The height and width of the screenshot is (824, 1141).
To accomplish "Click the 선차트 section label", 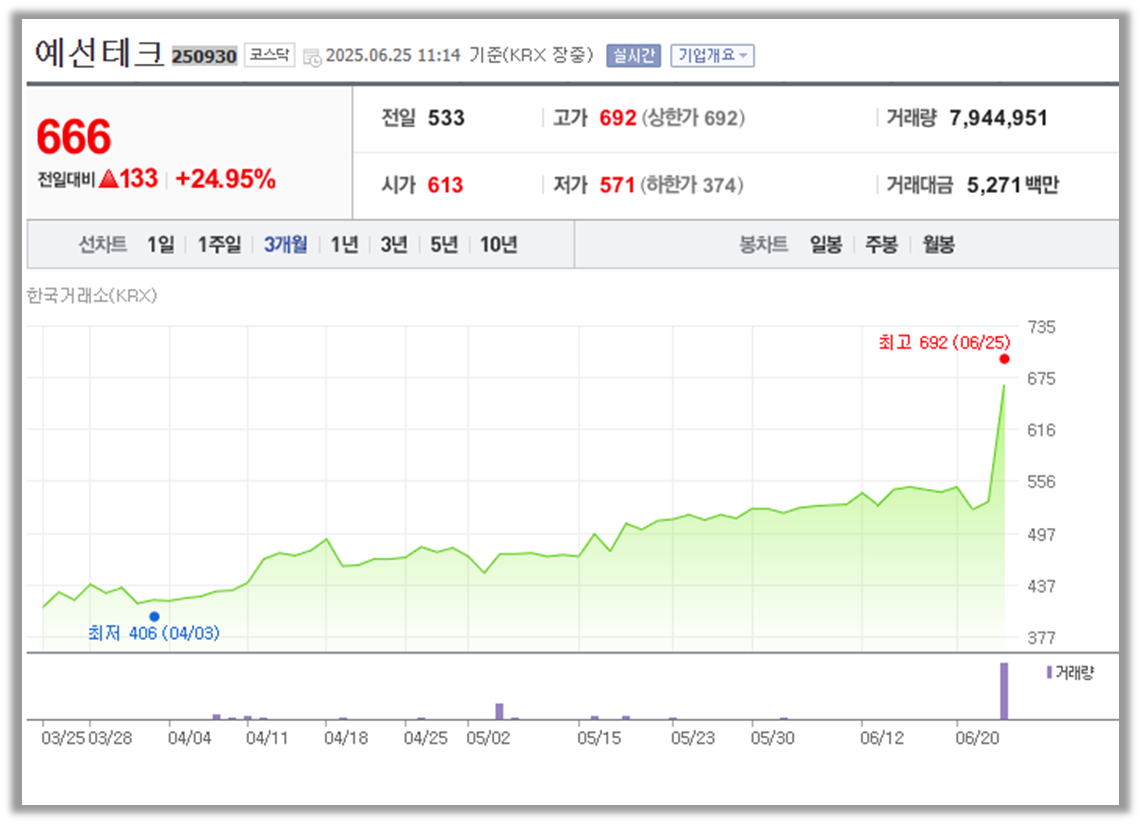I will (x=103, y=245).
